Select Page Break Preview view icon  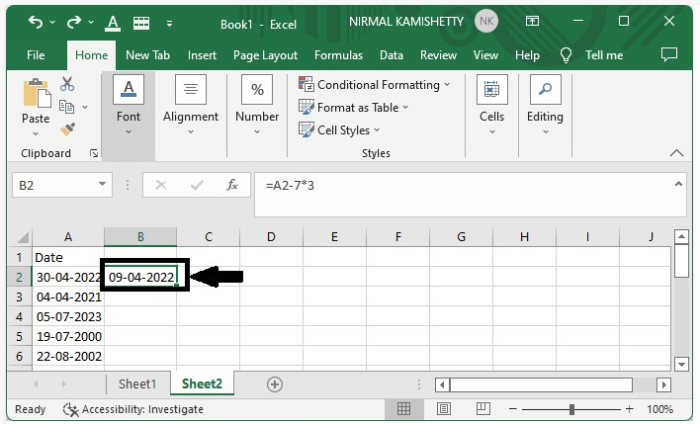coord(482,409)
